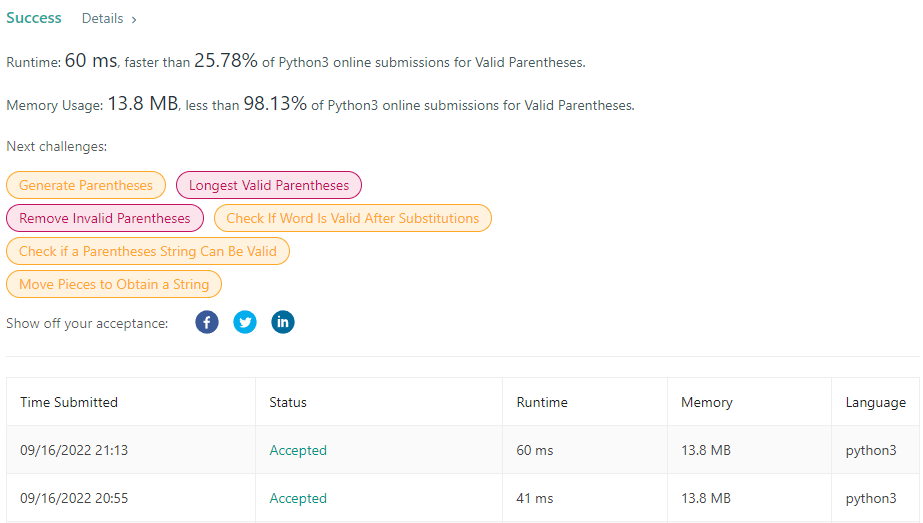This screenshot has height=523, width=923.
Task: Click the Time Submitted column header
Action: (x=69, y=402)
